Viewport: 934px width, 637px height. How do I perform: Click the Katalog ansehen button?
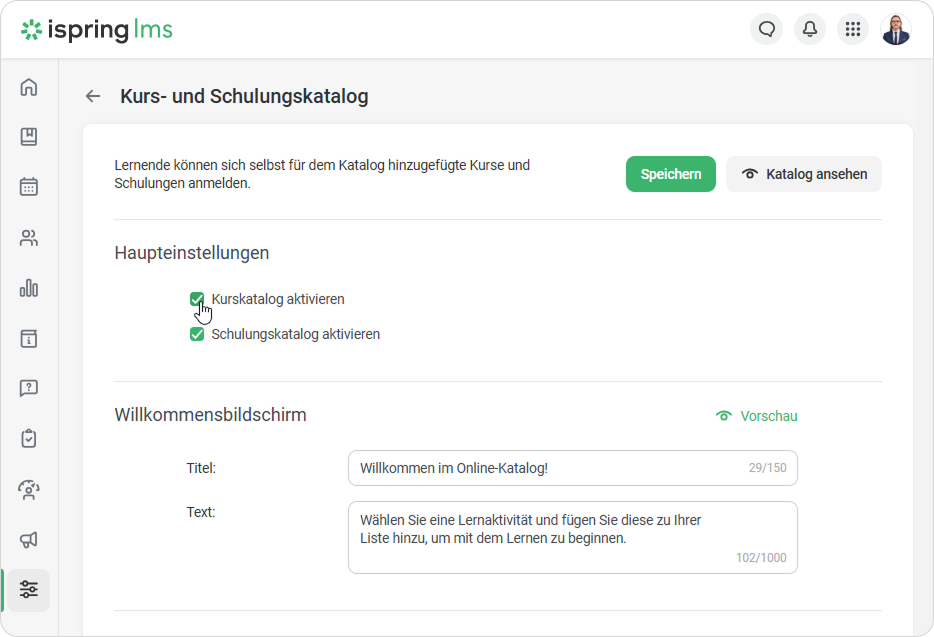pyautogui.click(x=804, y=174)
